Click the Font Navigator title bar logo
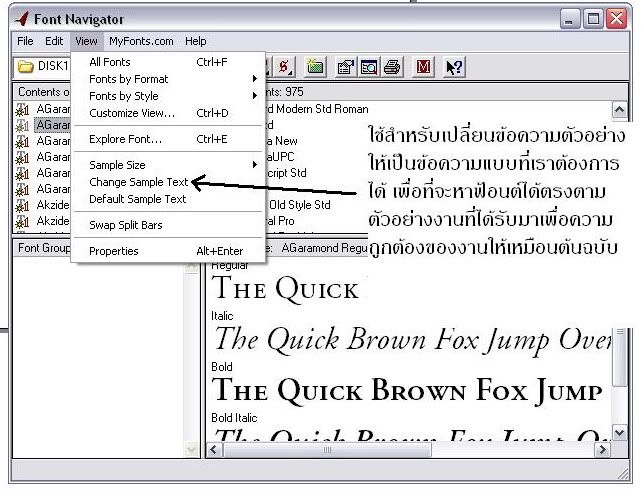The width and height of the screenshot is (641, 489). (22, 19)
